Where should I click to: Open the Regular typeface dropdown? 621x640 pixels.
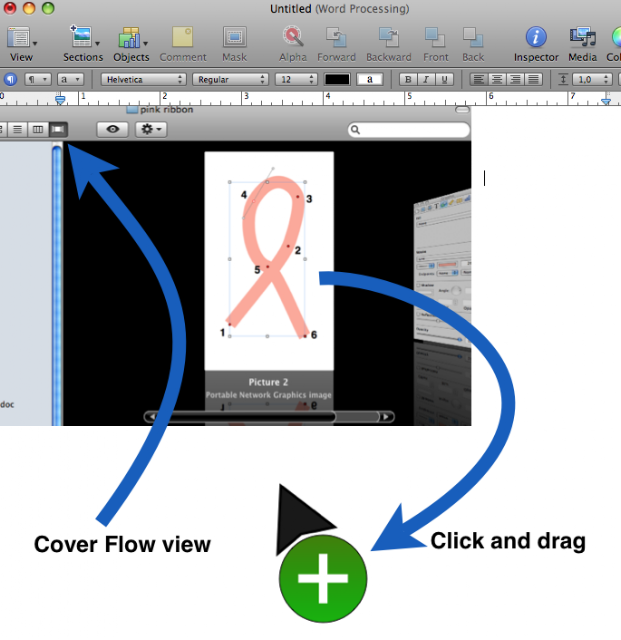pyautogui.click(x=230, y=79)
